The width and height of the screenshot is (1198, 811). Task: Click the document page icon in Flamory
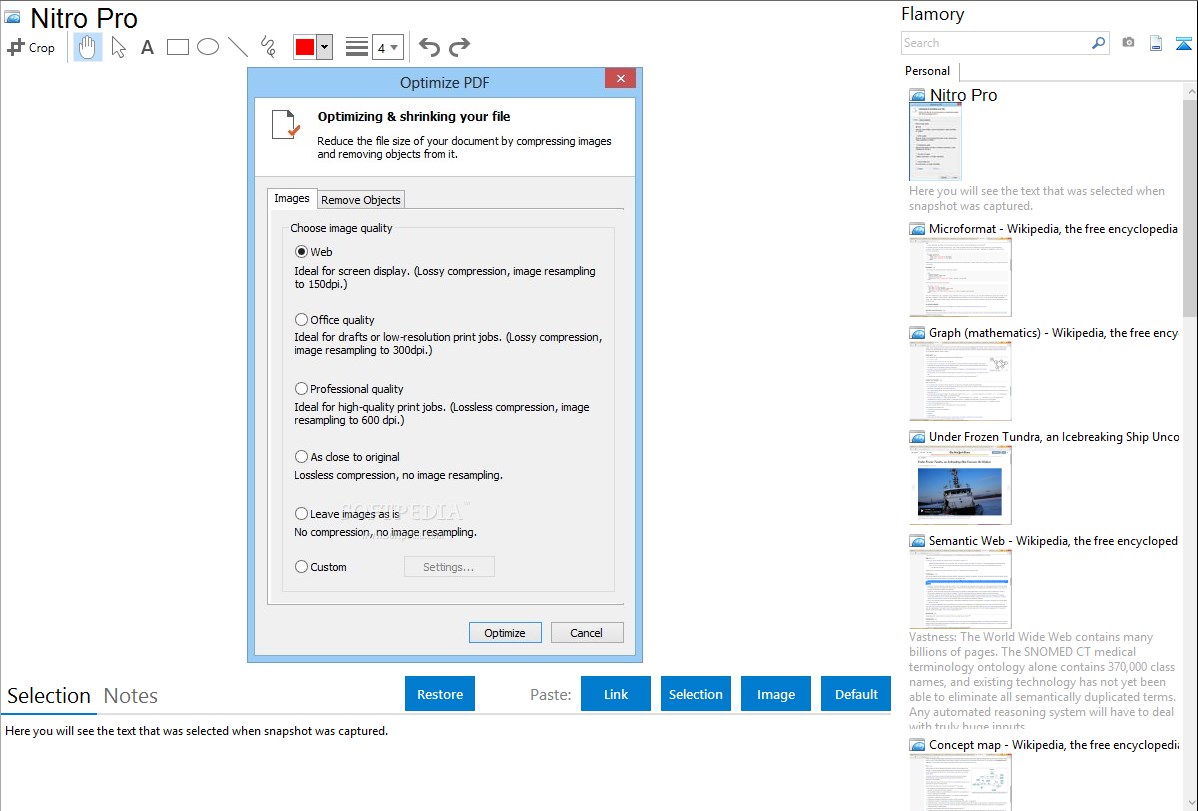click(x=1156, y=43)
